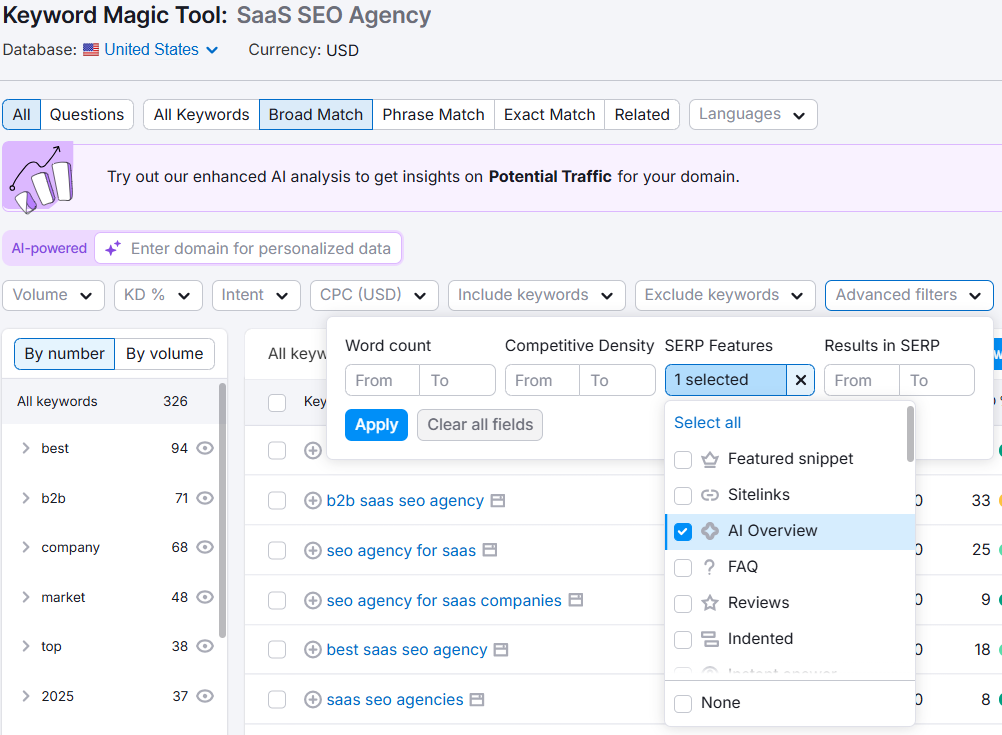
Task: Uncheck the AI Overview checkbox
Action: (x=683, y=531)
